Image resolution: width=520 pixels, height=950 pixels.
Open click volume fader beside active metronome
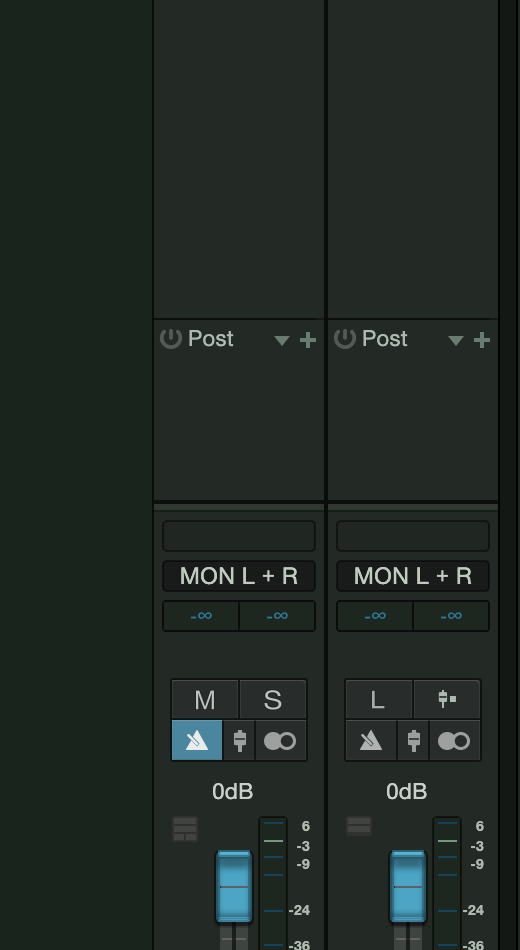(239, 740)
